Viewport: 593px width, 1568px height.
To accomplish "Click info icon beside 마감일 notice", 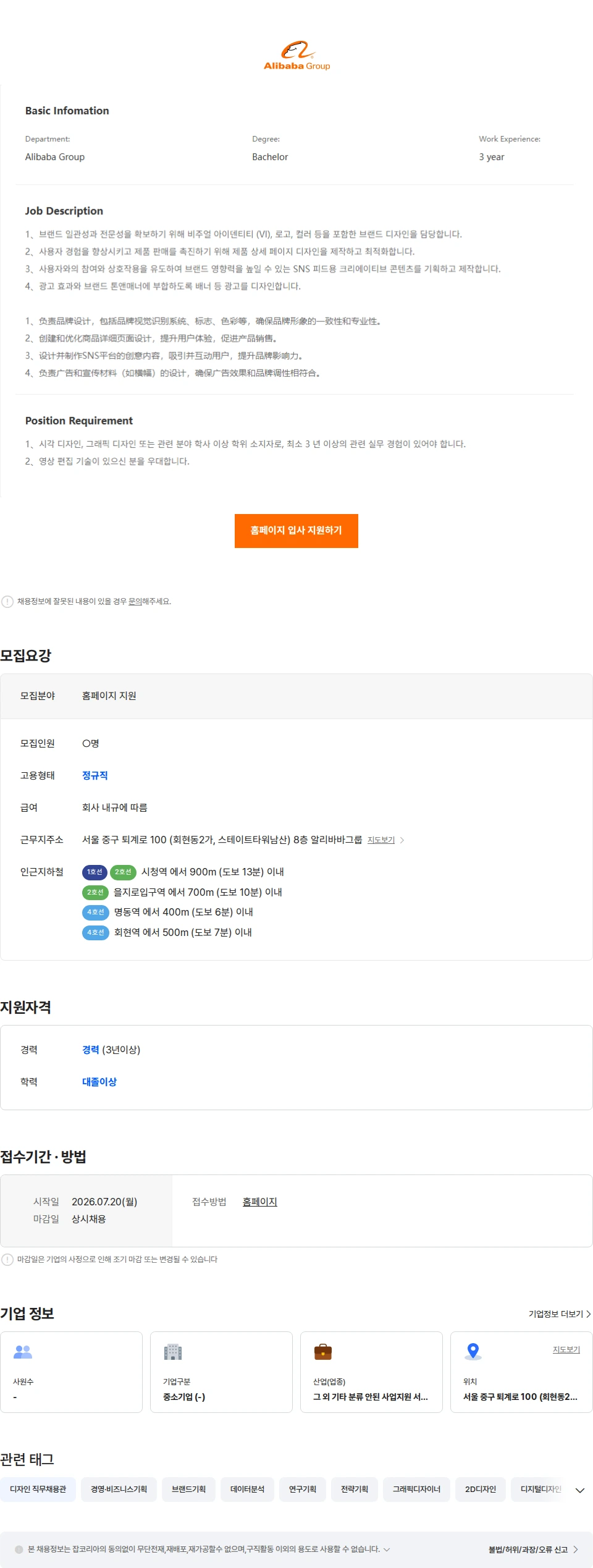I will [x=7, y=1260].
